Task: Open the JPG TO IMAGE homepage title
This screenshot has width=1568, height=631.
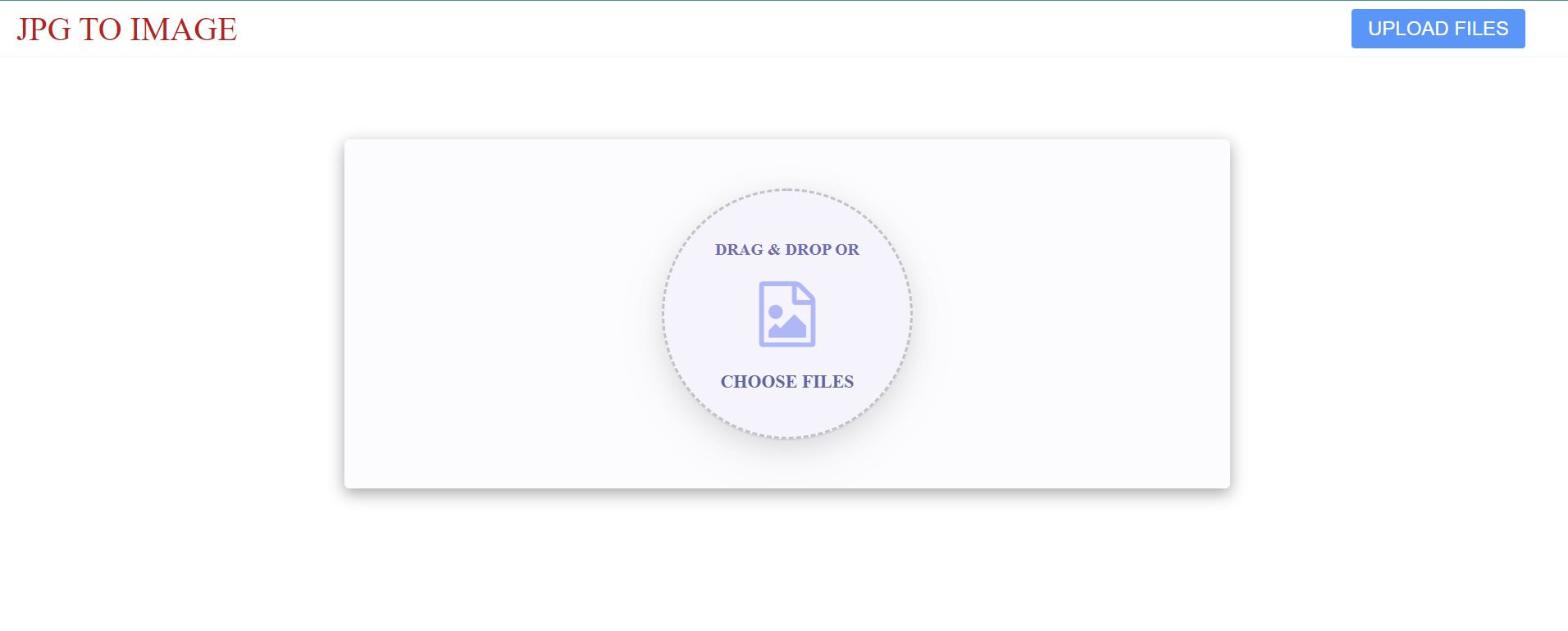Action: click(127, 30)
